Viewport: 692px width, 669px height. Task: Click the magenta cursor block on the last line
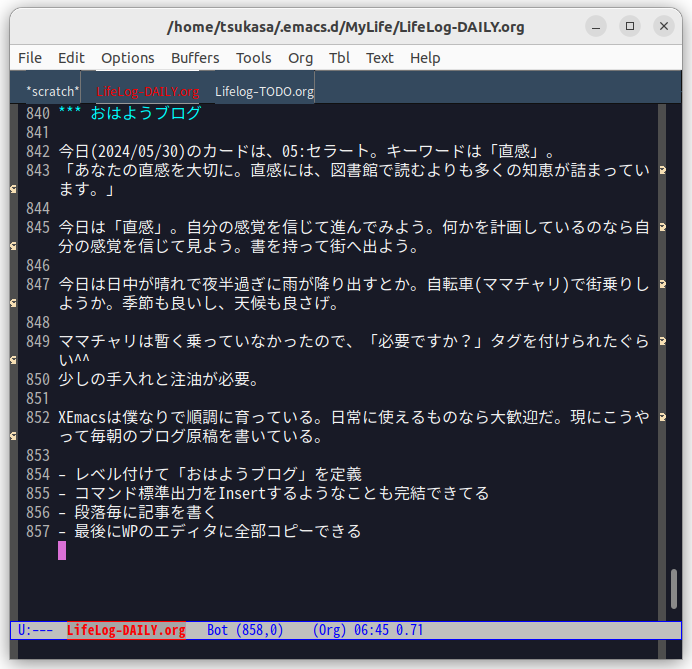click(x=62, y=550)
